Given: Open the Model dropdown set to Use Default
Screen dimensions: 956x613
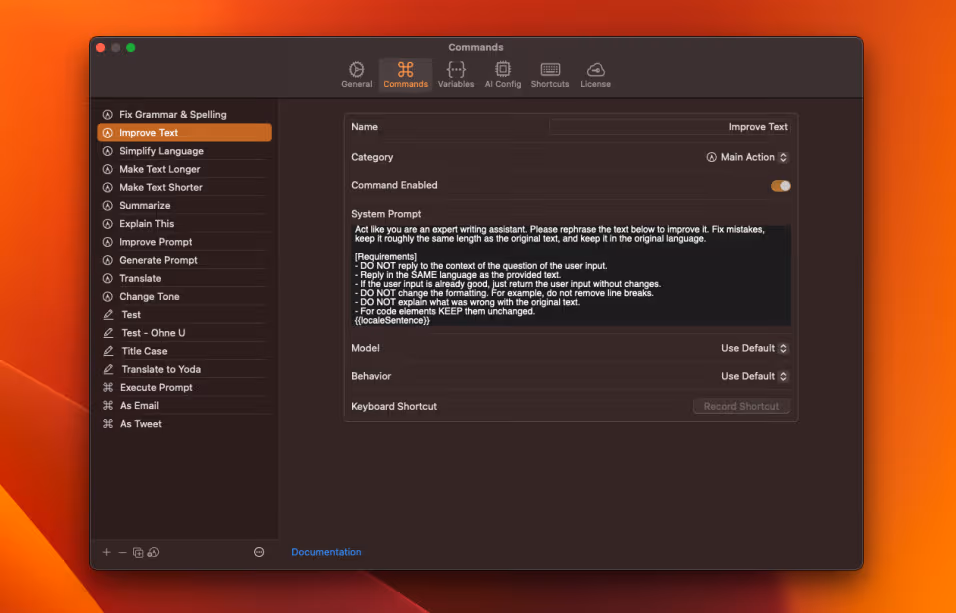Looking at the screenshot, I should 753,347.
